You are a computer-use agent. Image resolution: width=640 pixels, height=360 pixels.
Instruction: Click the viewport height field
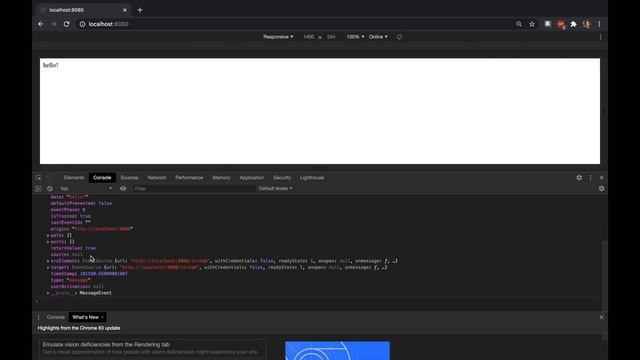(x=331, y=37)
